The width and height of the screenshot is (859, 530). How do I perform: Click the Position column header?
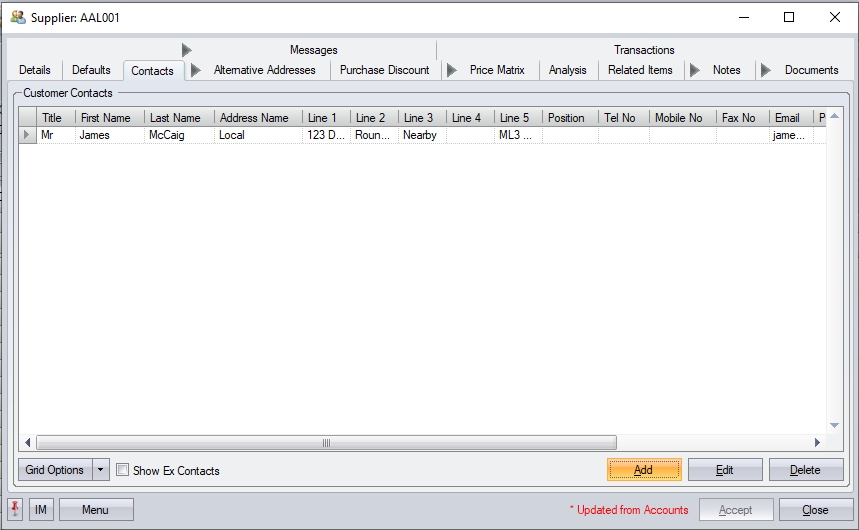(x=570, y=117)
